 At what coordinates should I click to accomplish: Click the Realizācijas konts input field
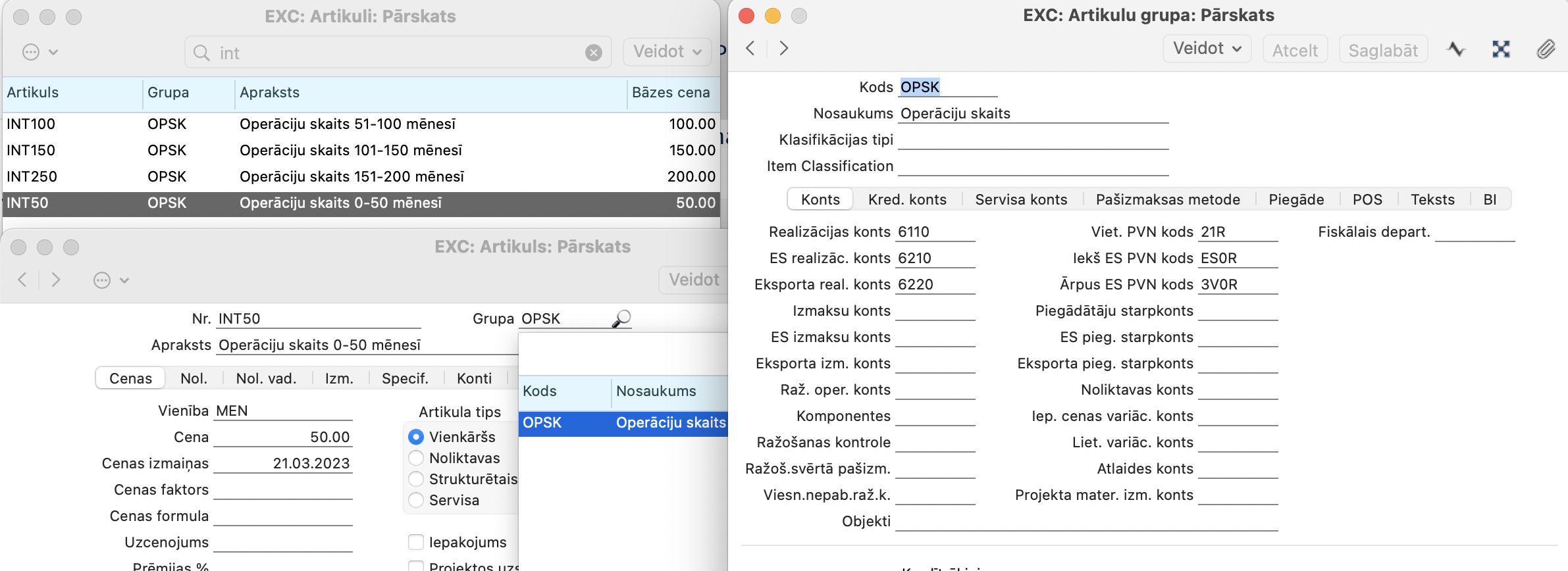pyautogui.click(x=935, y=232)
